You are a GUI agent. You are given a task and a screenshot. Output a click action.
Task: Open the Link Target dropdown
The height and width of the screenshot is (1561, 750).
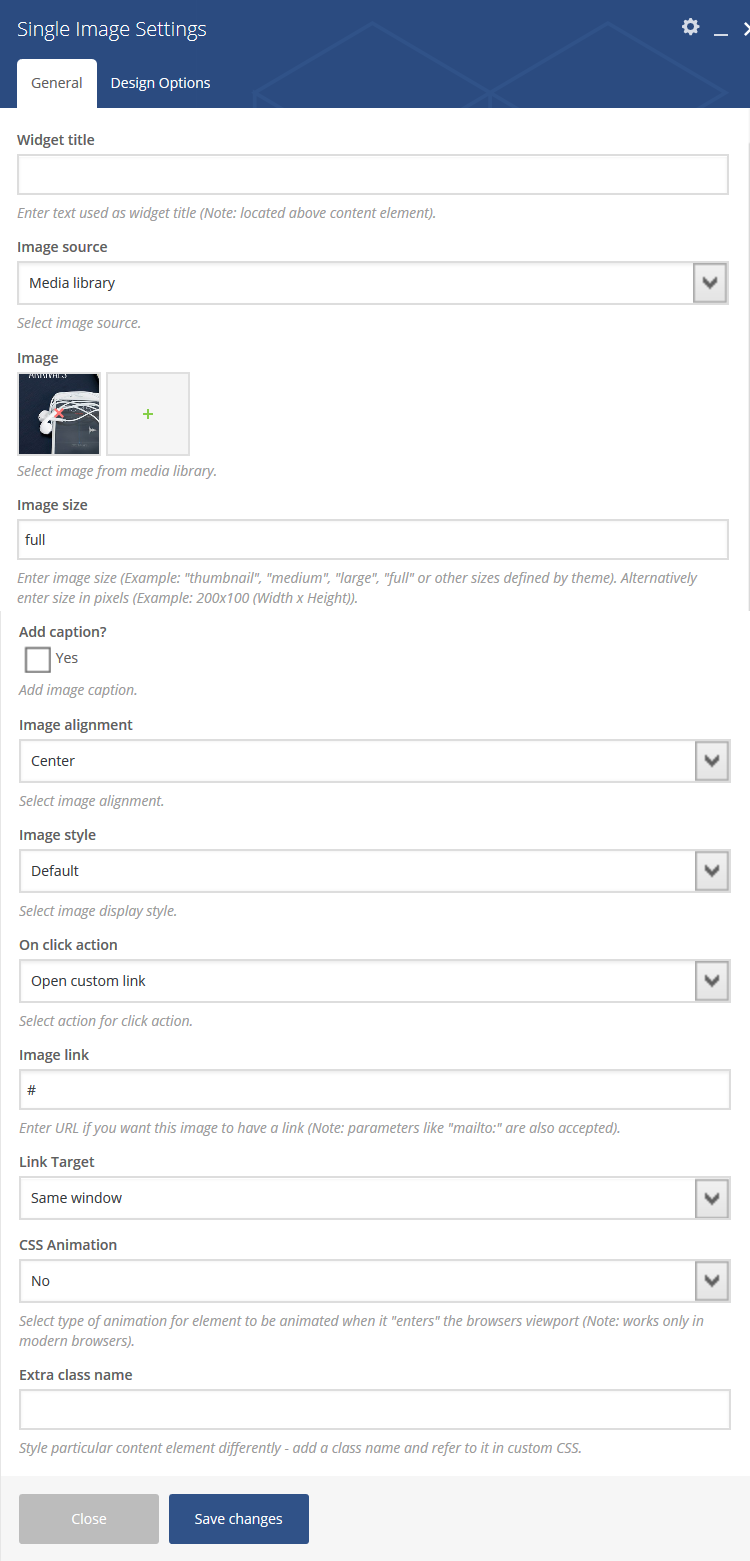(x=375, y=1198)
